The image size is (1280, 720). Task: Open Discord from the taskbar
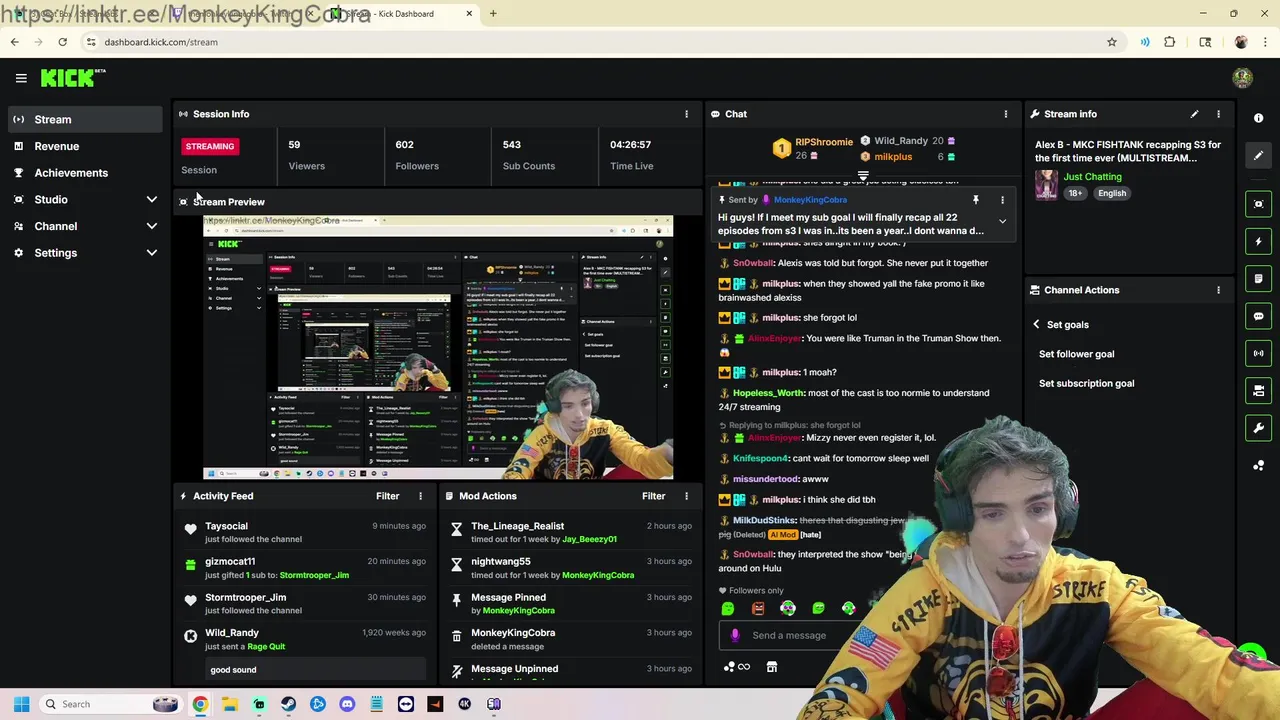pyautogui.click(x=347, y=704)
